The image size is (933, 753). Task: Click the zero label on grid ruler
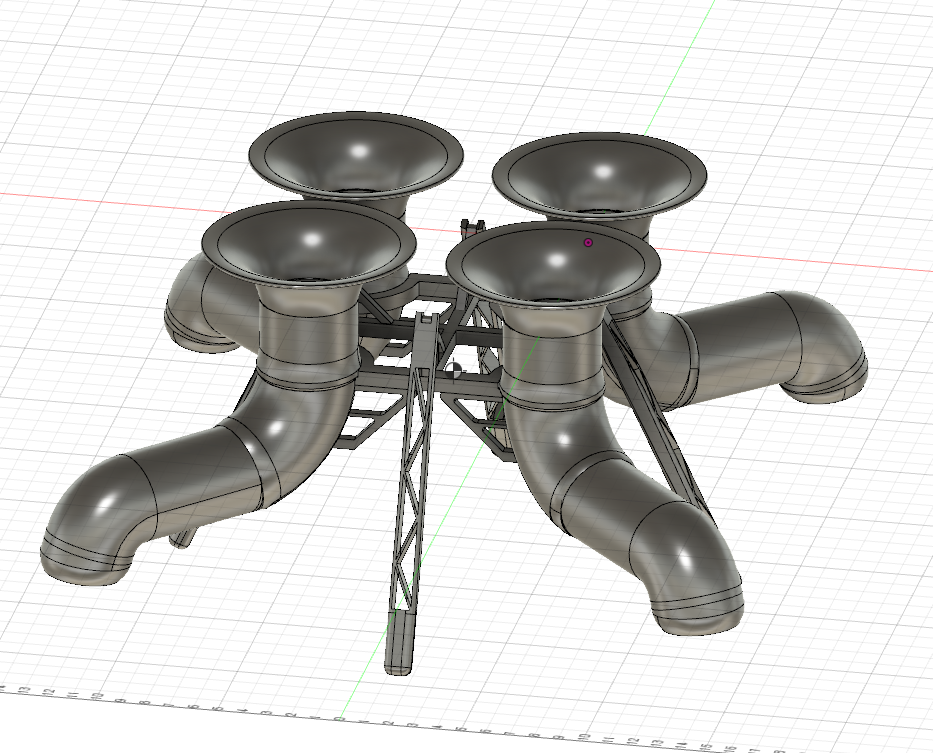pyautogui.click(x=339, y=720)
